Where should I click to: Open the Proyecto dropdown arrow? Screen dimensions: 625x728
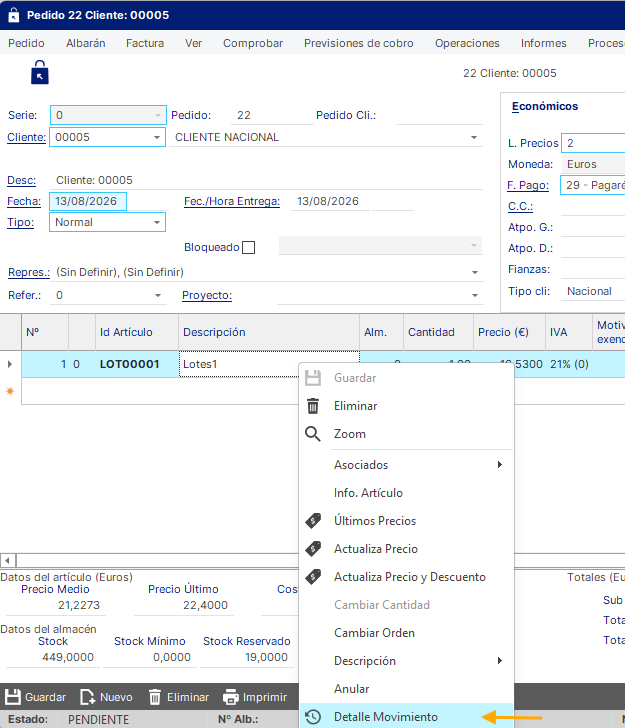475,295
